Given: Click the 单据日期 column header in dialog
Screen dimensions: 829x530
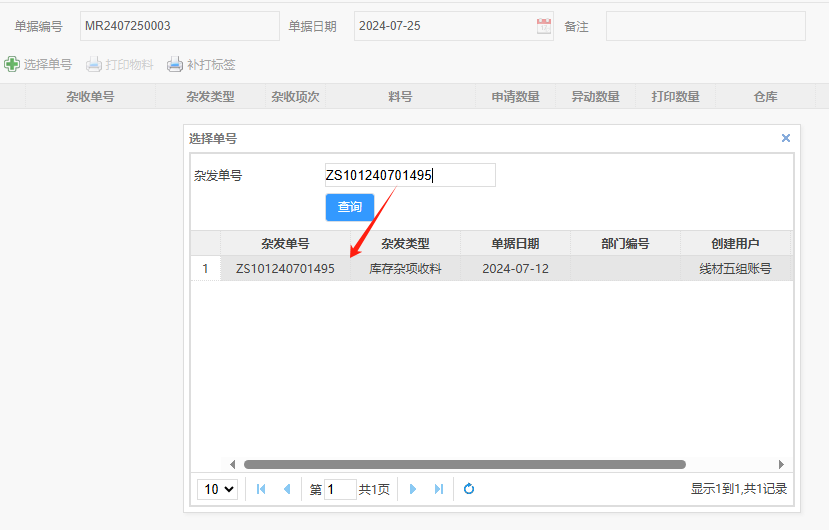Looking at the screenshot, I should (x=515, y=243).
